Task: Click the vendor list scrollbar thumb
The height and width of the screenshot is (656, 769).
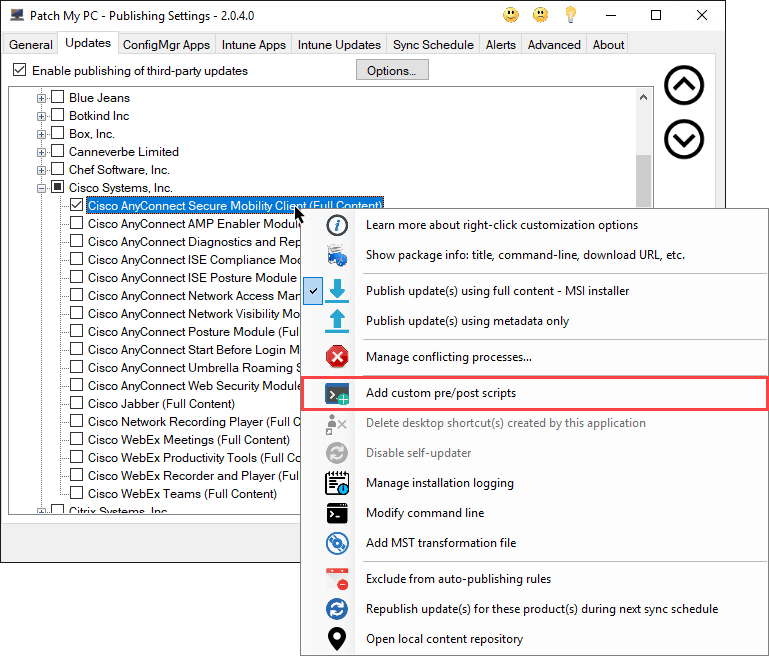Action: 643,180
